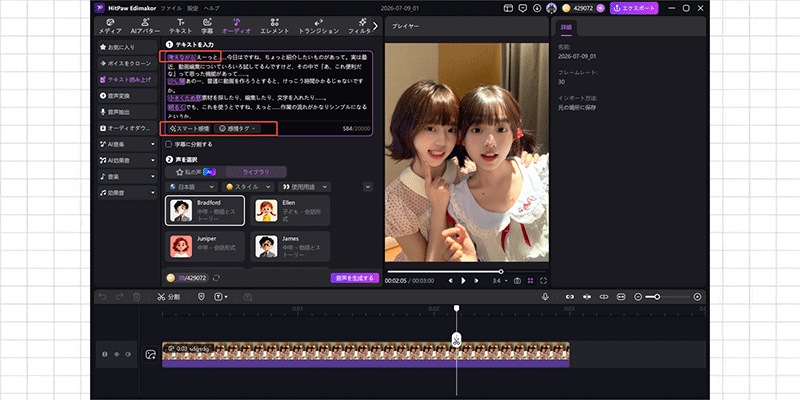Select the Bradford voice card
The height and width of the screenshot is (400, 800).
[205, 210]
